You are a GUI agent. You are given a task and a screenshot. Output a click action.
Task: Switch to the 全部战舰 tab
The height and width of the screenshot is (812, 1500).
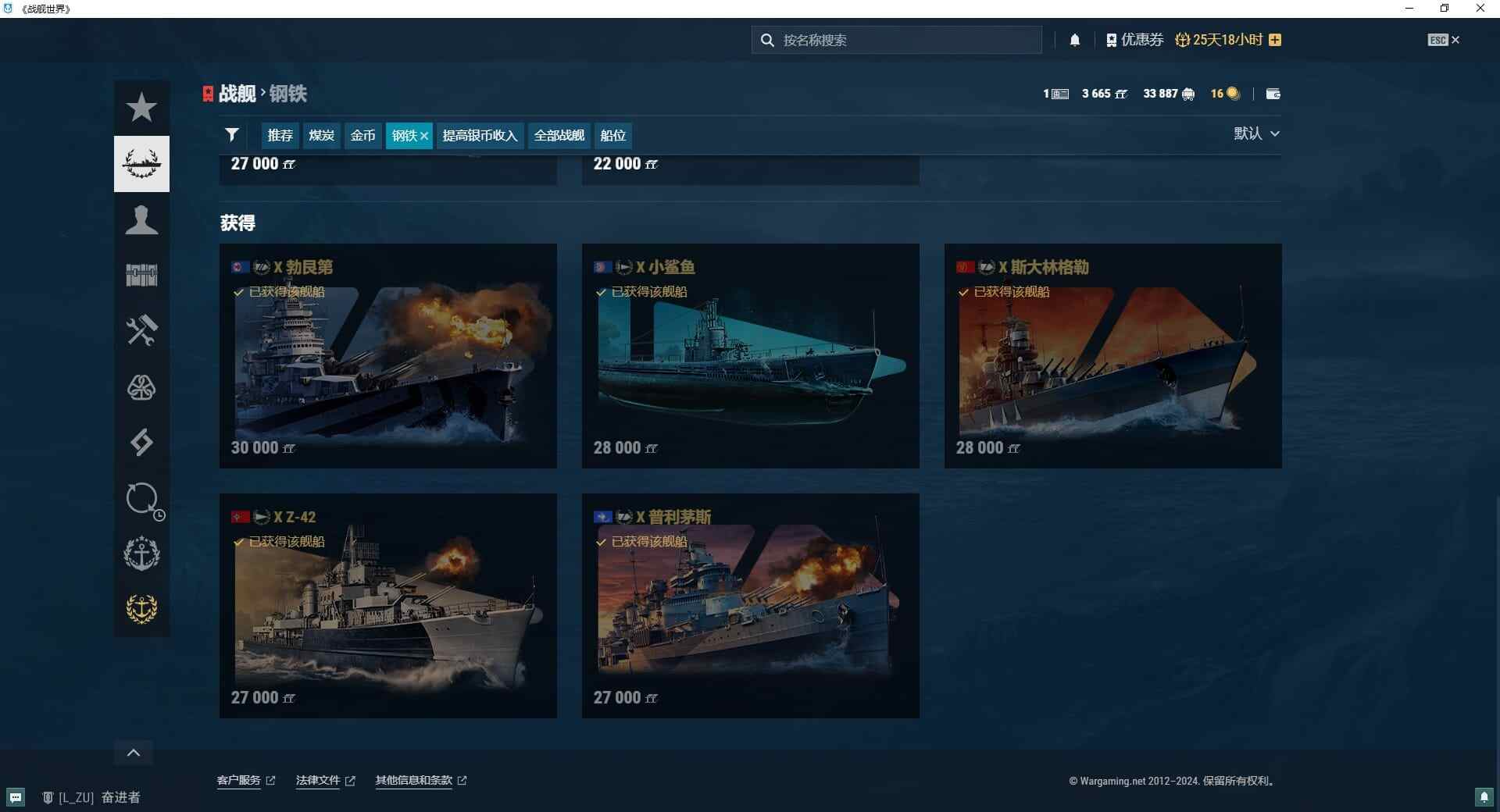559,135
